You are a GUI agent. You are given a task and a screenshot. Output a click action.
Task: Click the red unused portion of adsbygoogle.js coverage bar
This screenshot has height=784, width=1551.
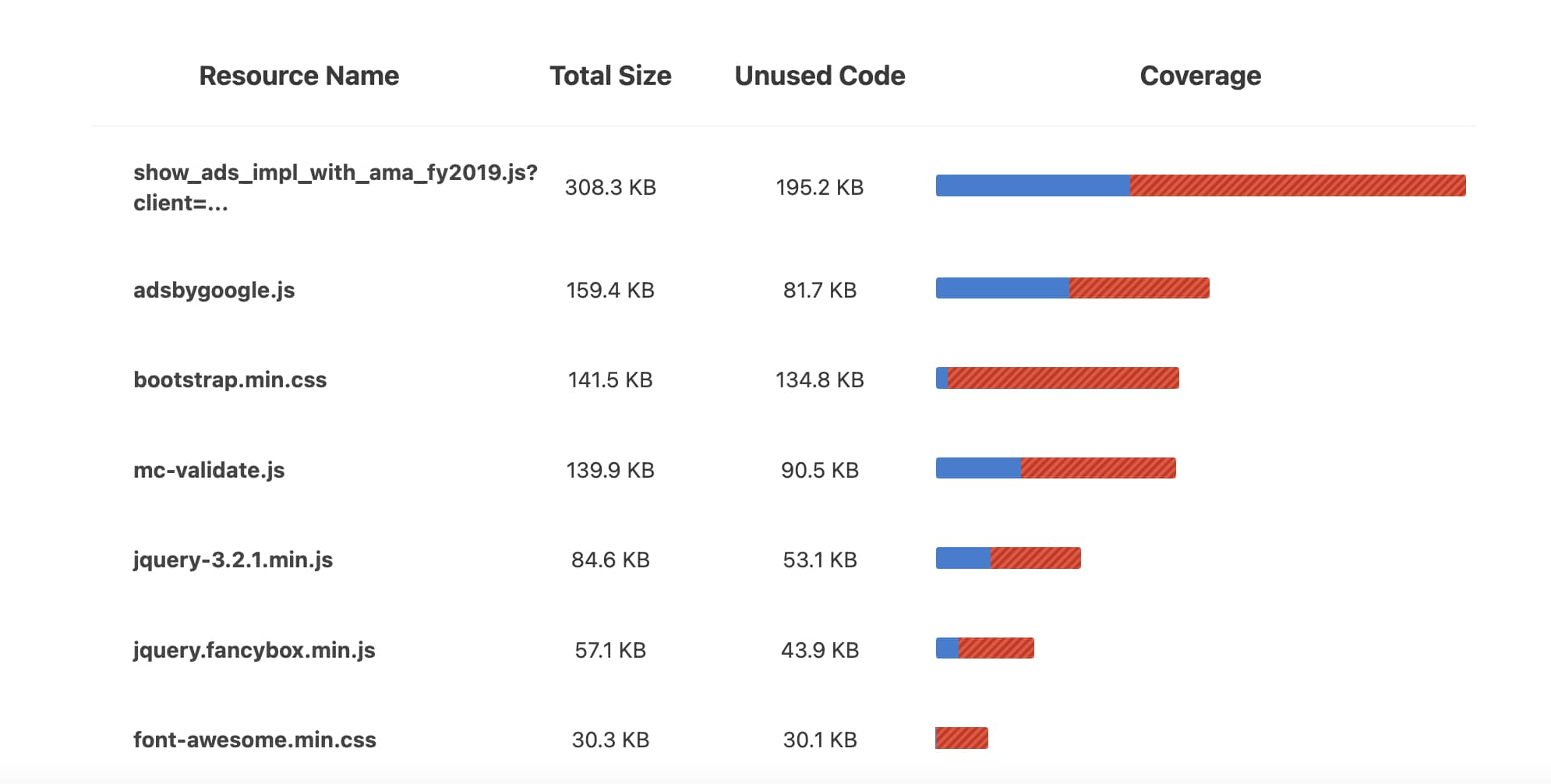(1139, 288)
